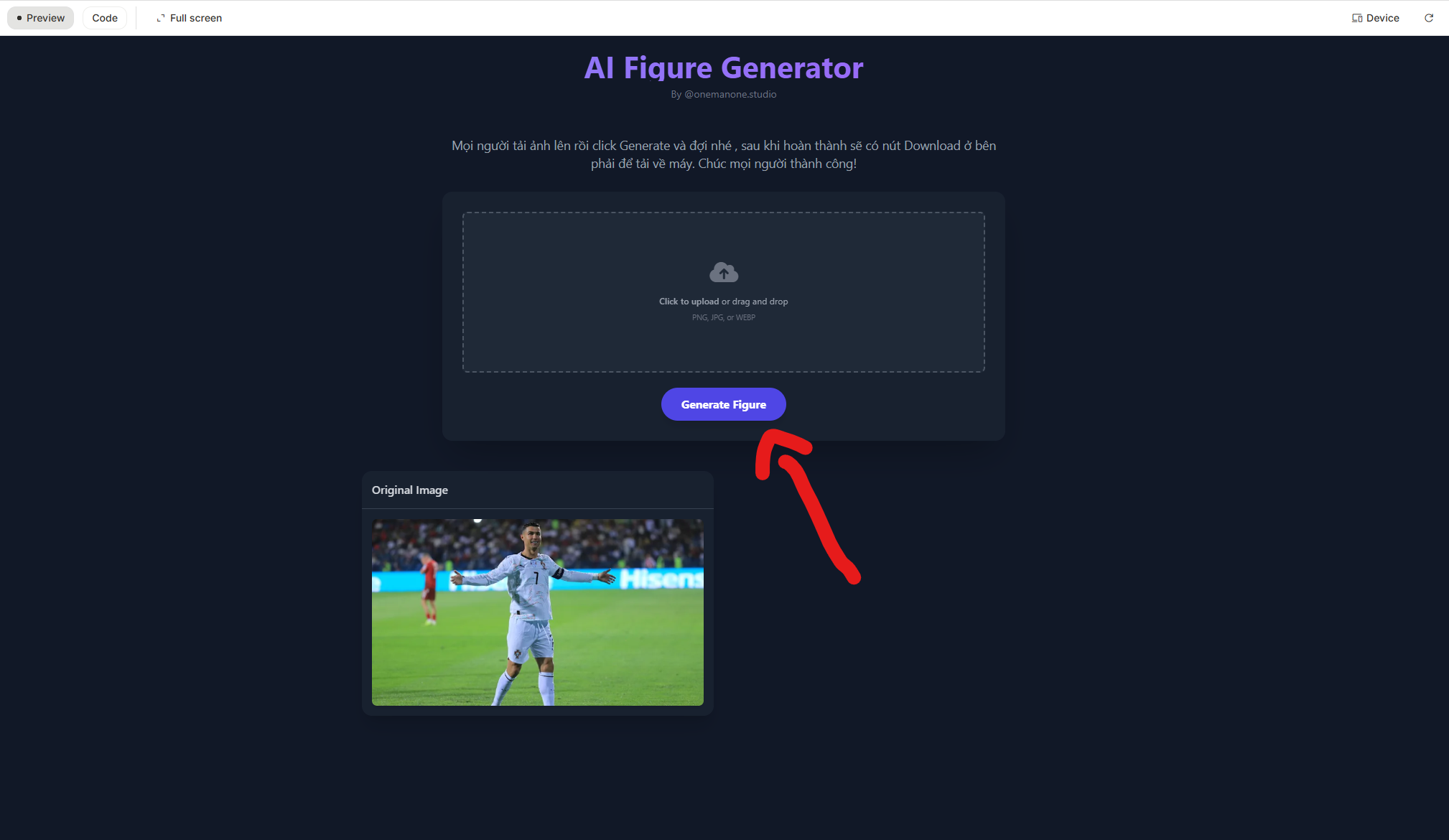The height and width of the screenshot is (840, 1449).
Task: Switch to the Preview tab
Action: [40, 18]
